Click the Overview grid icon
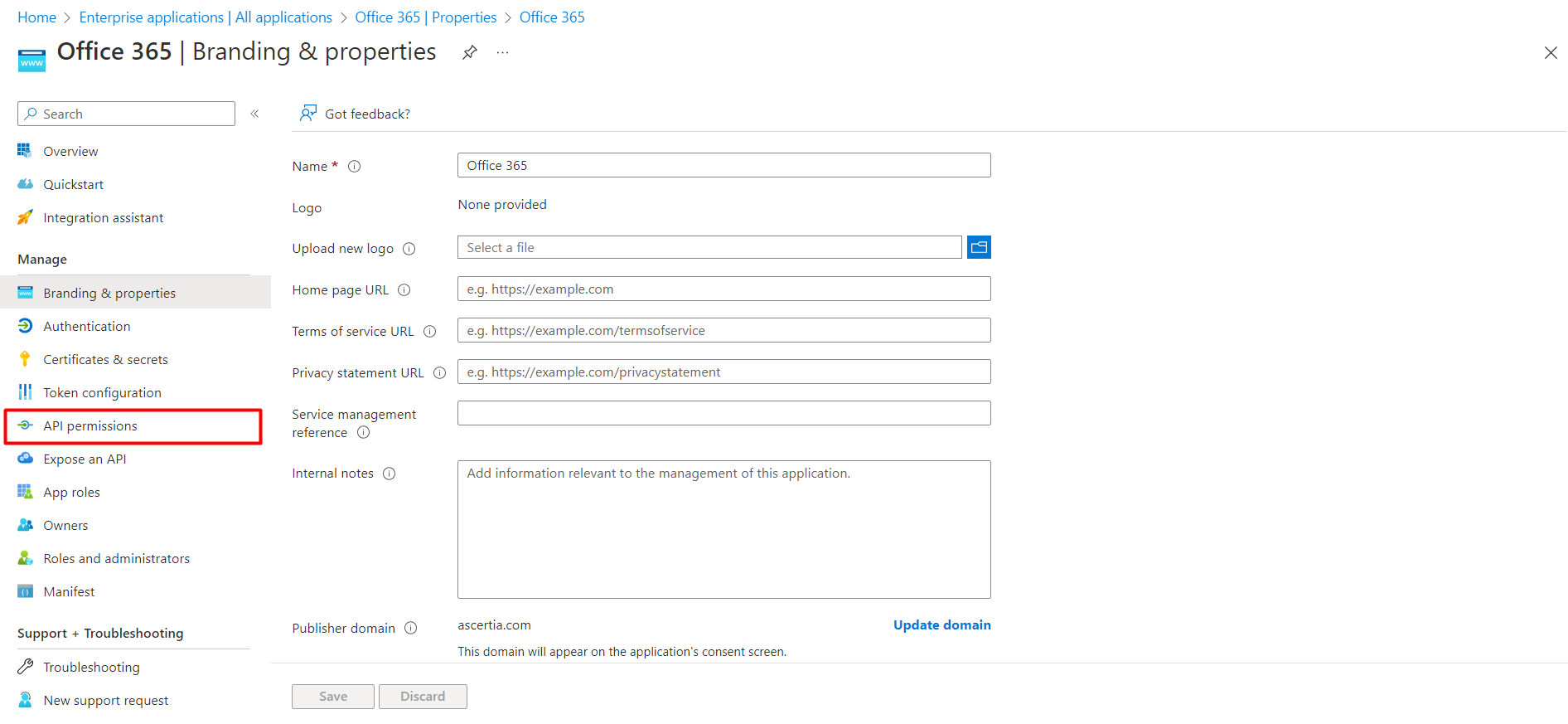This screenshot has height=724, width=1568. [x=25, y=151]
